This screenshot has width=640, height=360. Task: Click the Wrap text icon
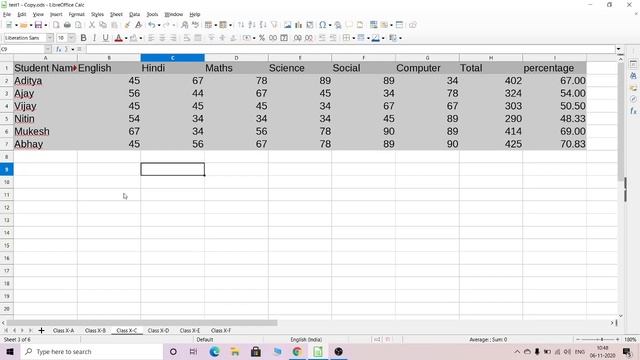click(187, 38)
